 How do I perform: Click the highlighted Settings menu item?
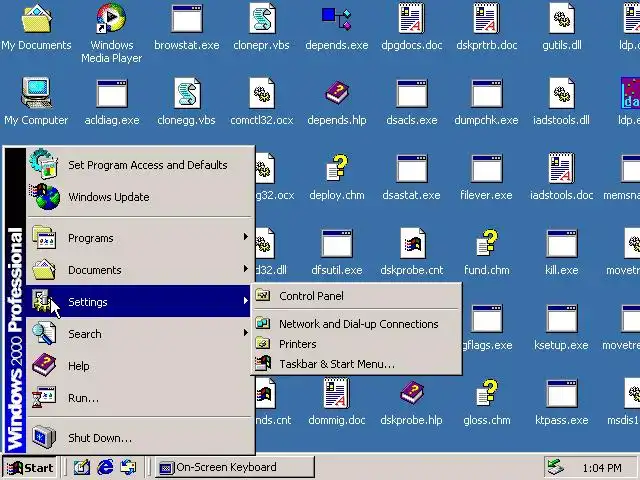coord(139,302)
